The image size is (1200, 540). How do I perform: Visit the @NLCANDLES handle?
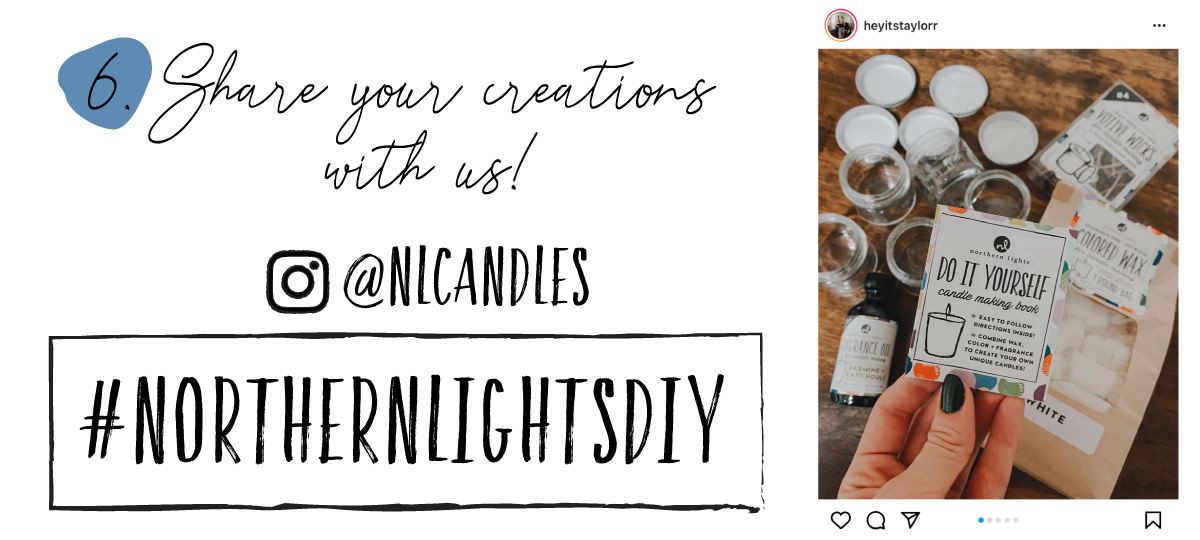click(465, 280)
